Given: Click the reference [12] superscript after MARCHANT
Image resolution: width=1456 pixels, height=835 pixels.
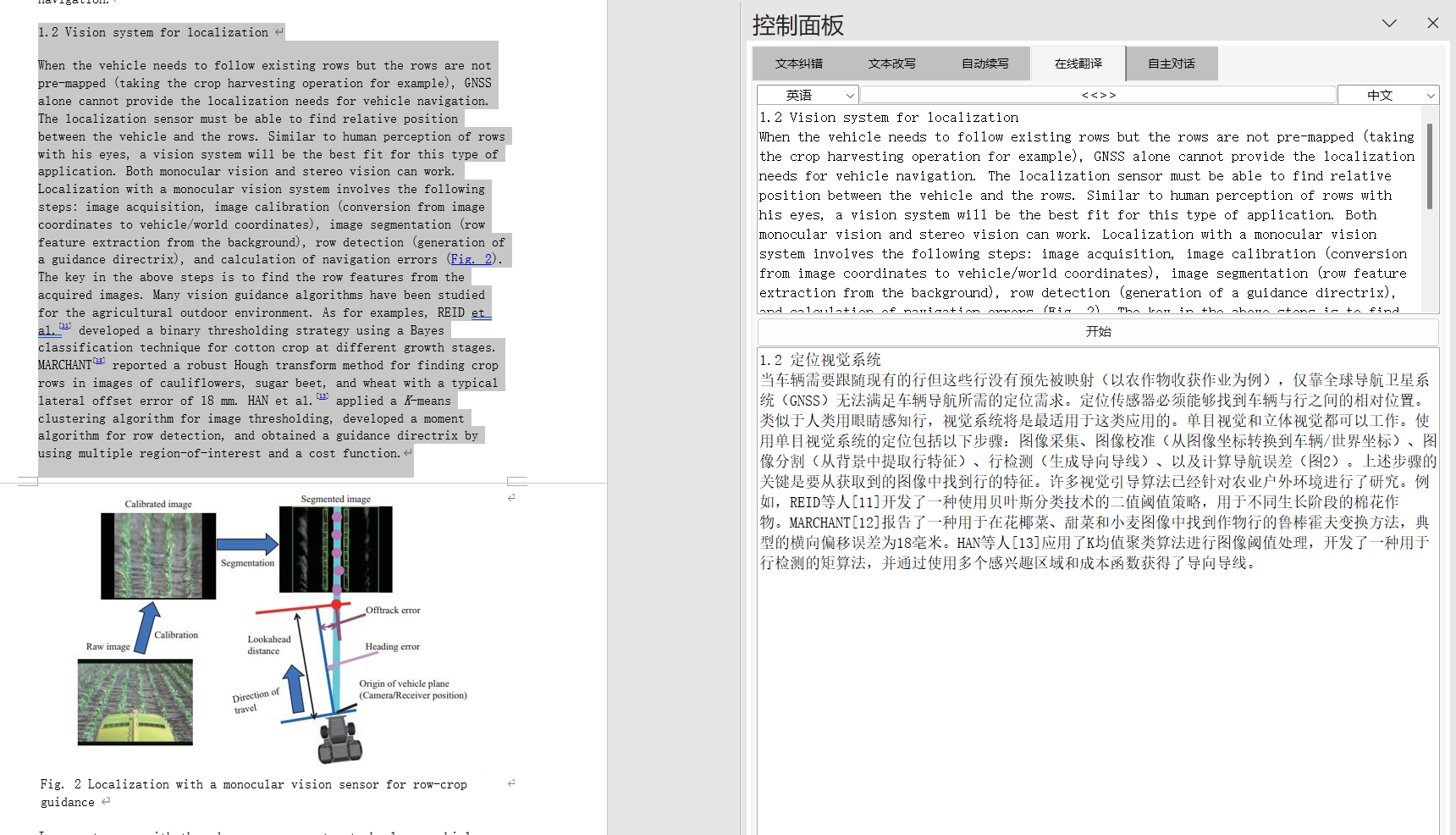Looking at the screenshot, I should [x=99, y=361].
